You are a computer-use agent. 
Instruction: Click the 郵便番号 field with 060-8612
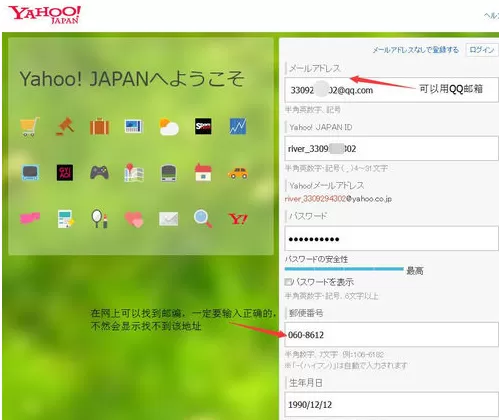(x=391, y=335)
